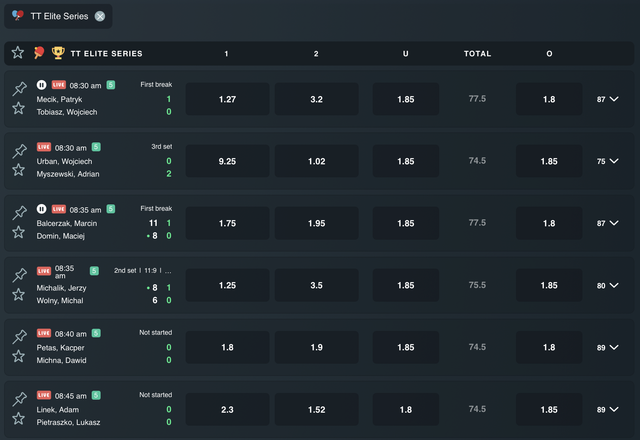Select over 1.85 for Urban match

click(549, 161)
